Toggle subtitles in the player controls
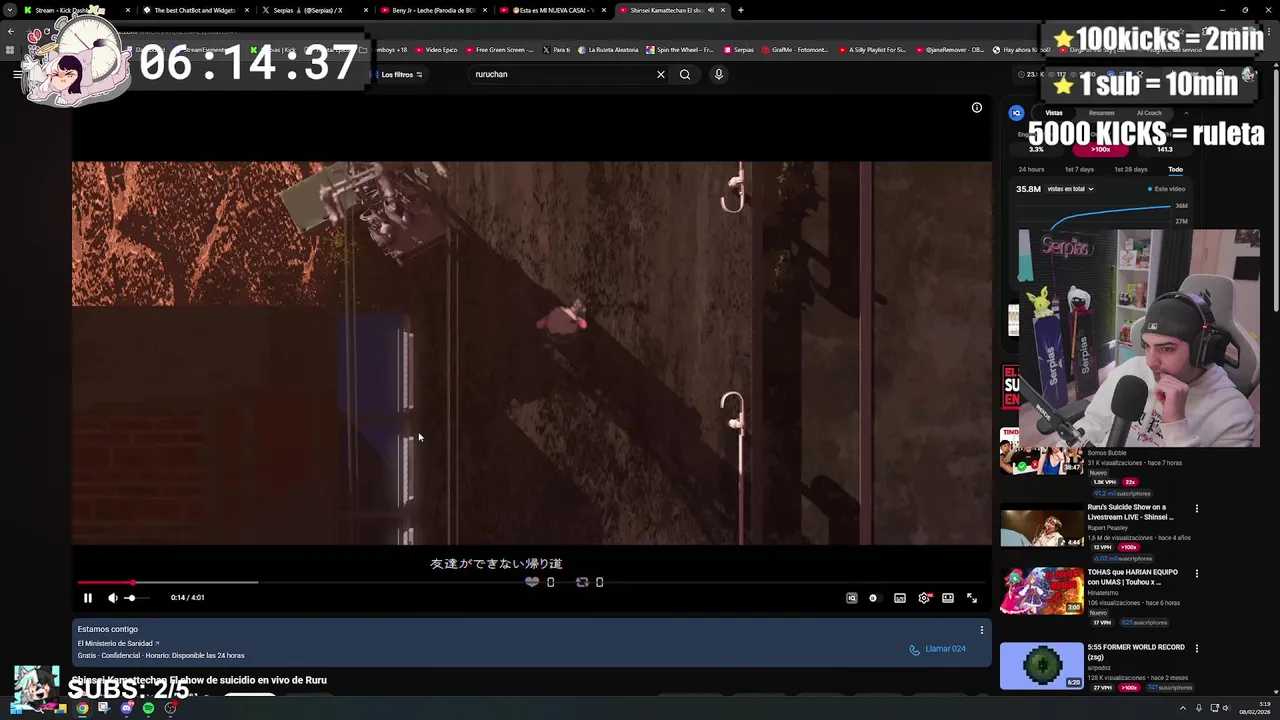This screenshot has height=720, width=1280. (900, 598)
